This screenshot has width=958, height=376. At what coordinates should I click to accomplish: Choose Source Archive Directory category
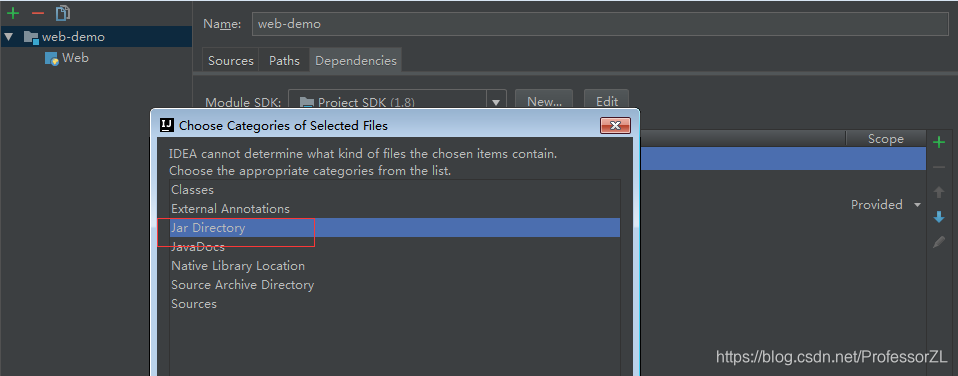coord(395,285)
